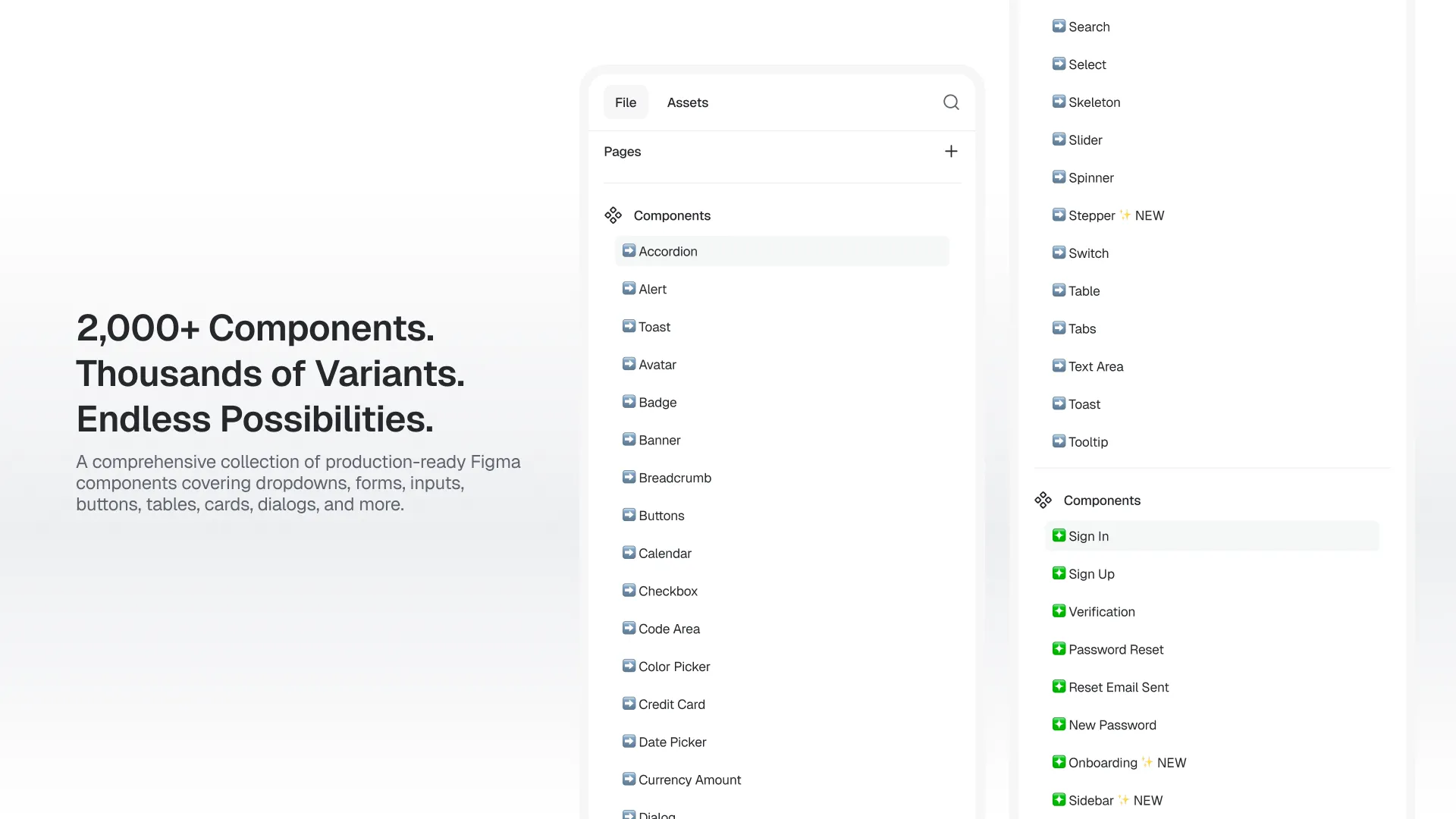1456x819 pixels.
Task: Click the Components section icon above Sign In
Action: coord(1043,500)
